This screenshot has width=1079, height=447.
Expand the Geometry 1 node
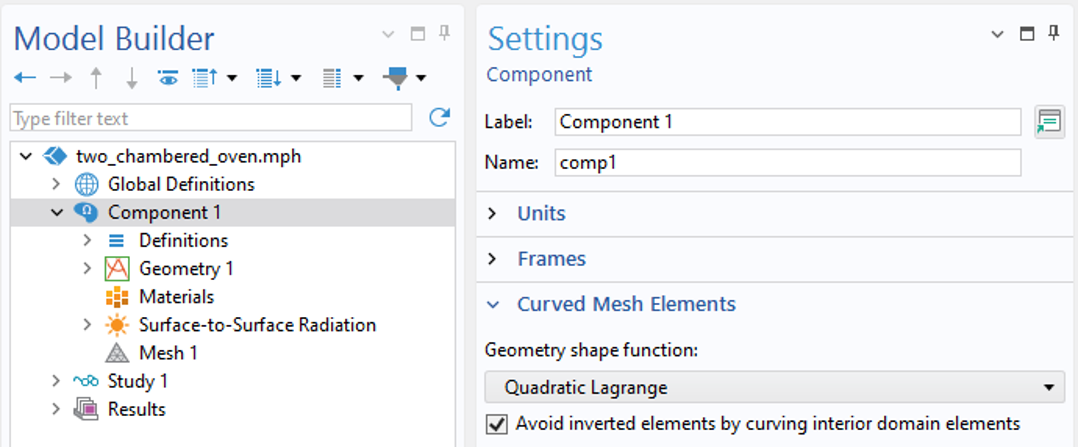pyautogui.click(x=87, y=268)
